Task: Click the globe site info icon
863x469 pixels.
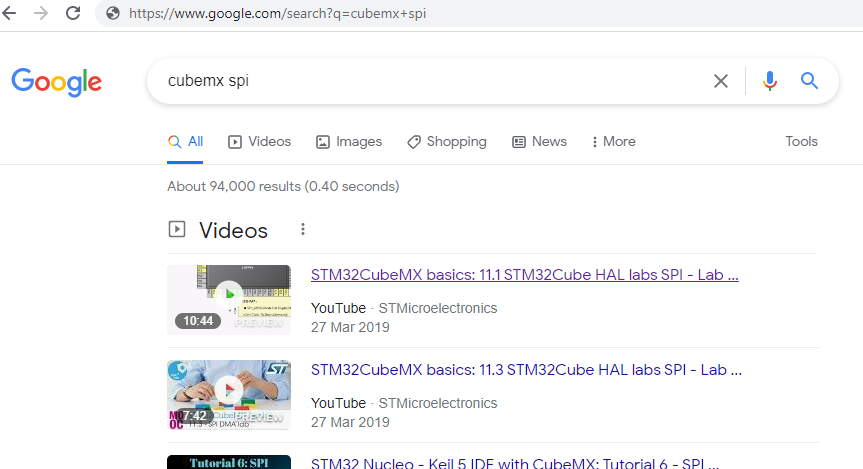Action: (x=113, y=13)
